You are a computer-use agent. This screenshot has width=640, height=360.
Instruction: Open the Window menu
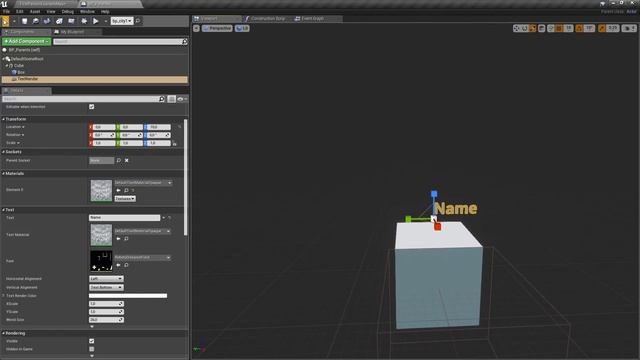[87, 11]
